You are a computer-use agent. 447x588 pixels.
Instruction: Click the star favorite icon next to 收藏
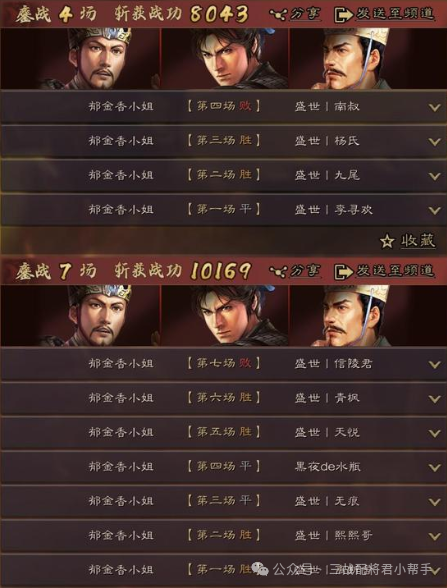[387, 241]
